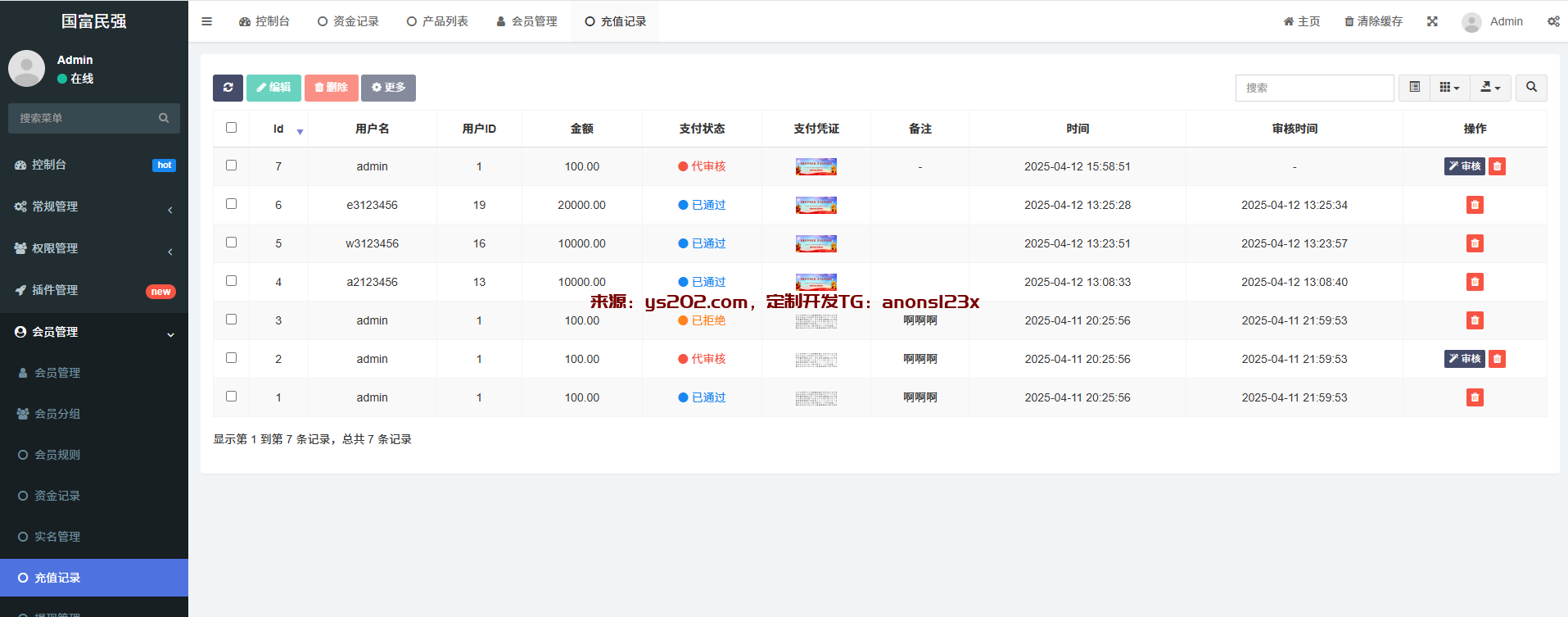The height and width of the screenshot is (617, 1568).
Task: Switch to the 产品列表 tab
Action: point(437,21)
